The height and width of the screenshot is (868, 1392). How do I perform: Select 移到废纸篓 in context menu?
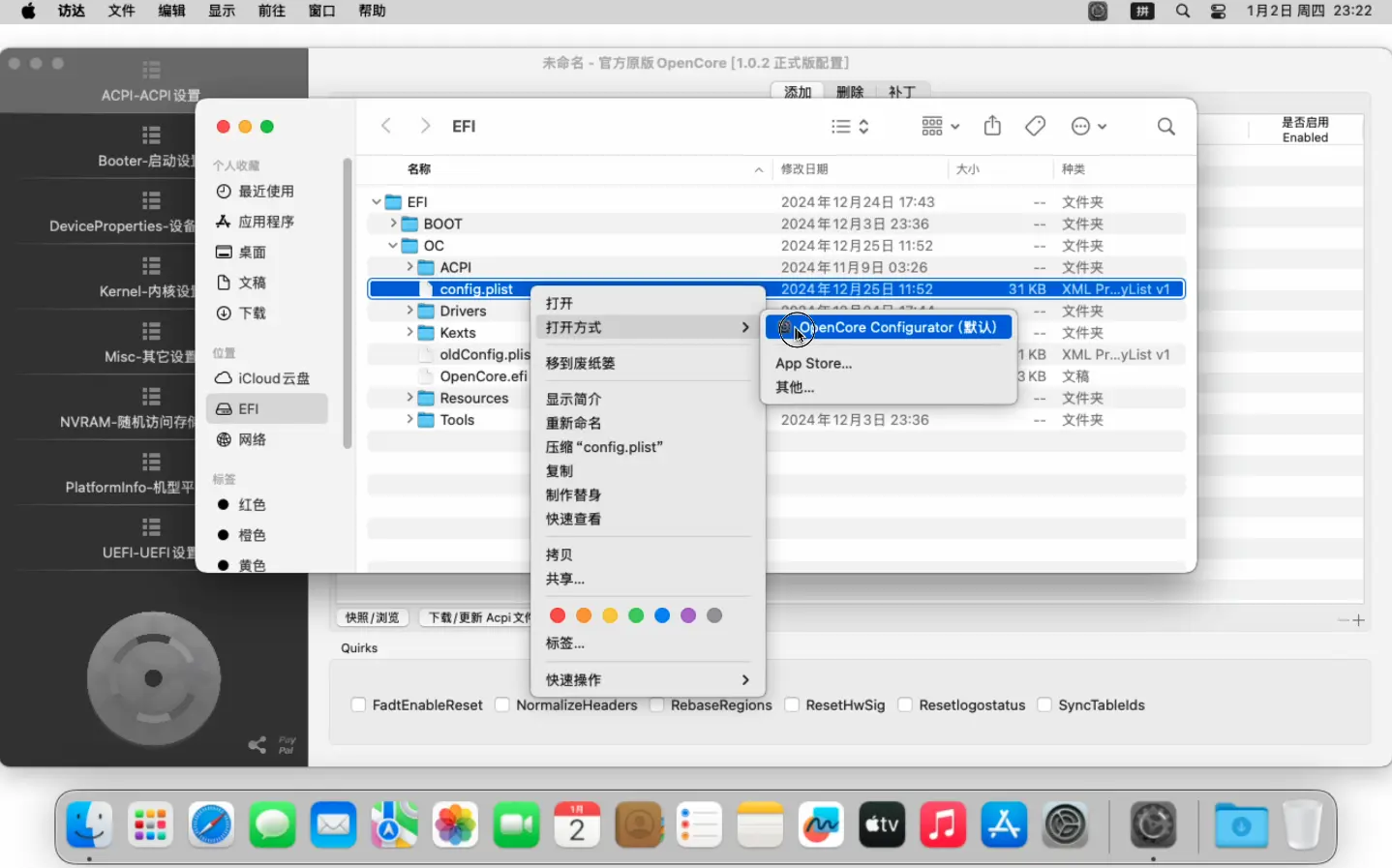click(581, 363)
